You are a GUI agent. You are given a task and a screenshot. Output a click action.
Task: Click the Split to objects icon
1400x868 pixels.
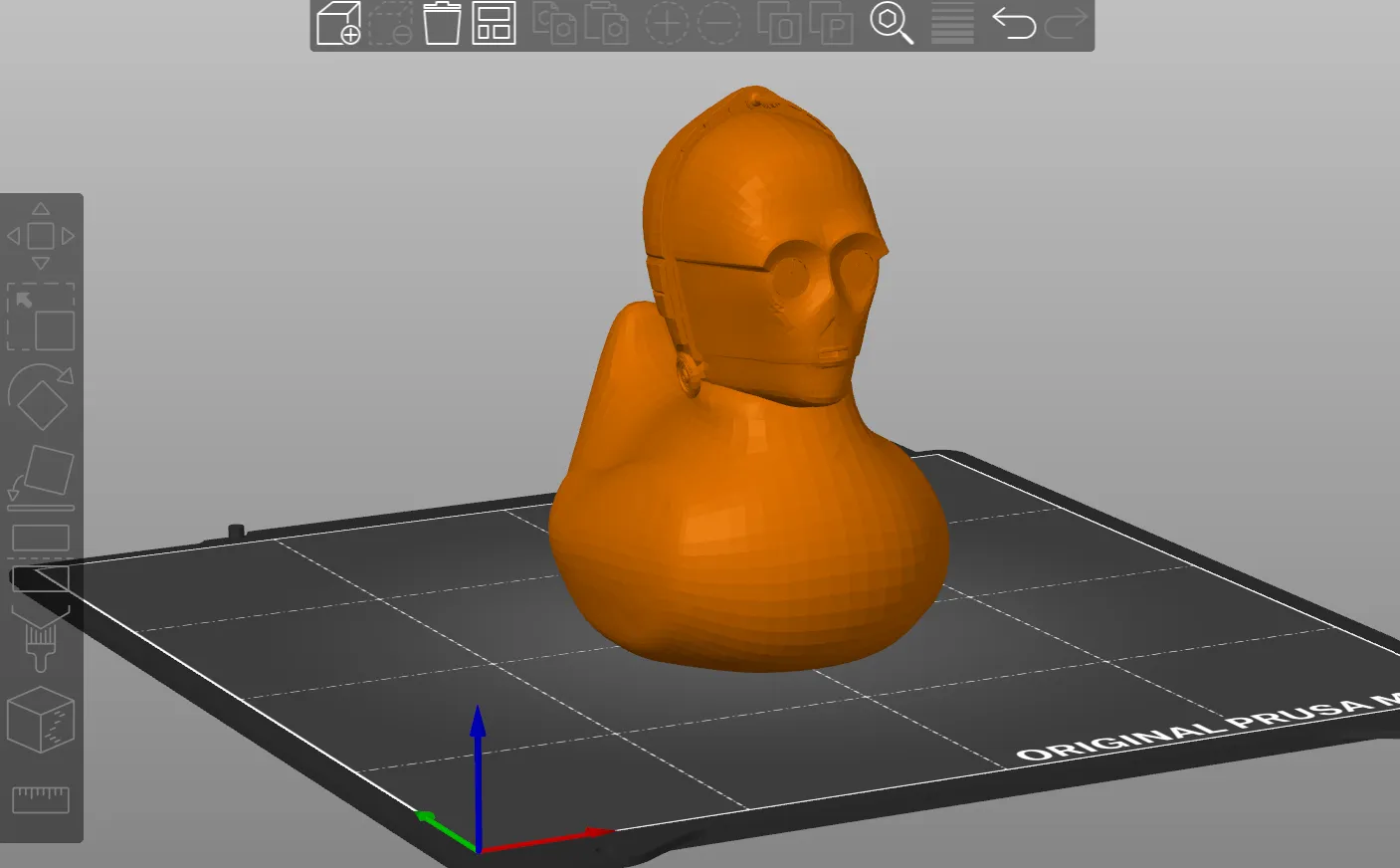coord(779,24)
